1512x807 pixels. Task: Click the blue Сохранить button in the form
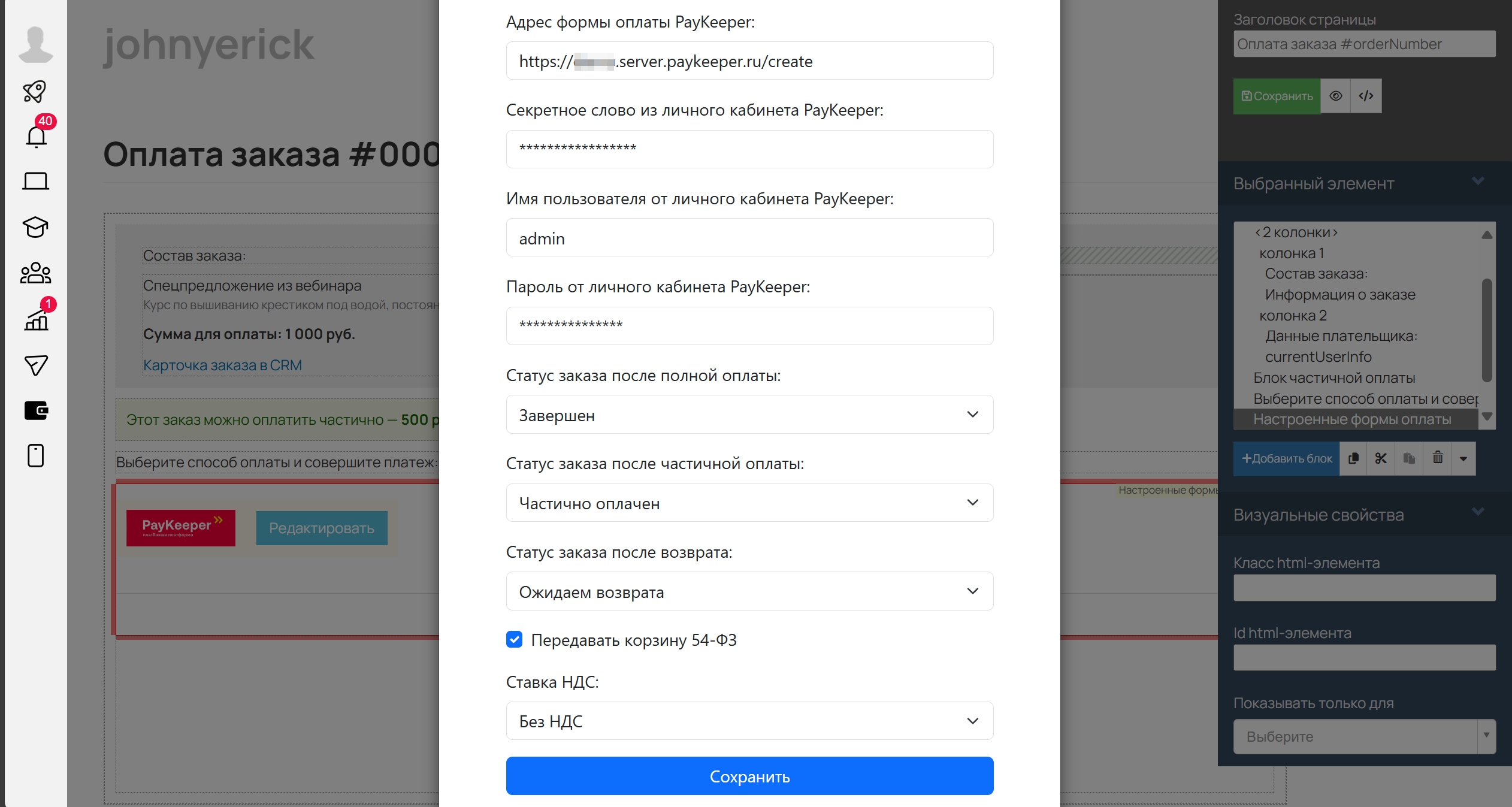point(749,776)
